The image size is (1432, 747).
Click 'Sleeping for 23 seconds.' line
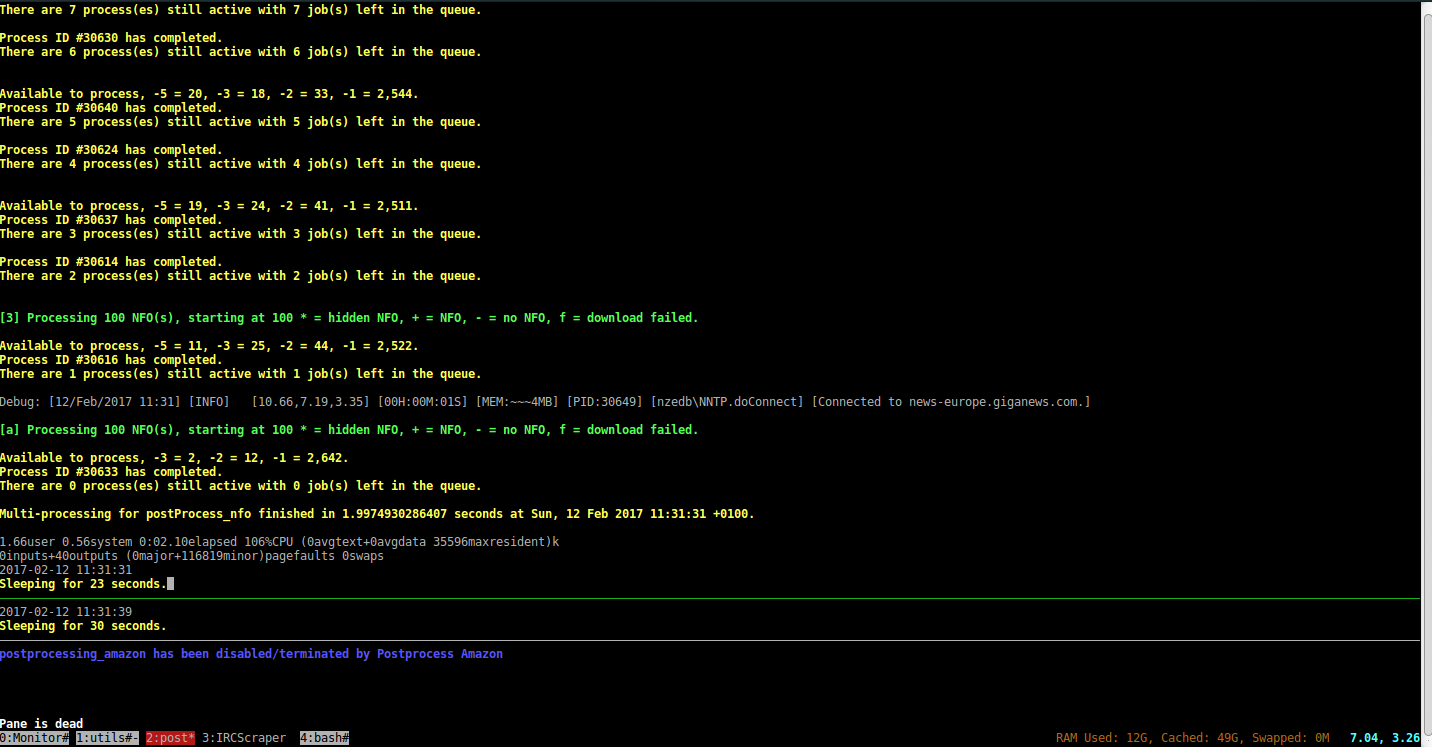[x=83, y=584]
